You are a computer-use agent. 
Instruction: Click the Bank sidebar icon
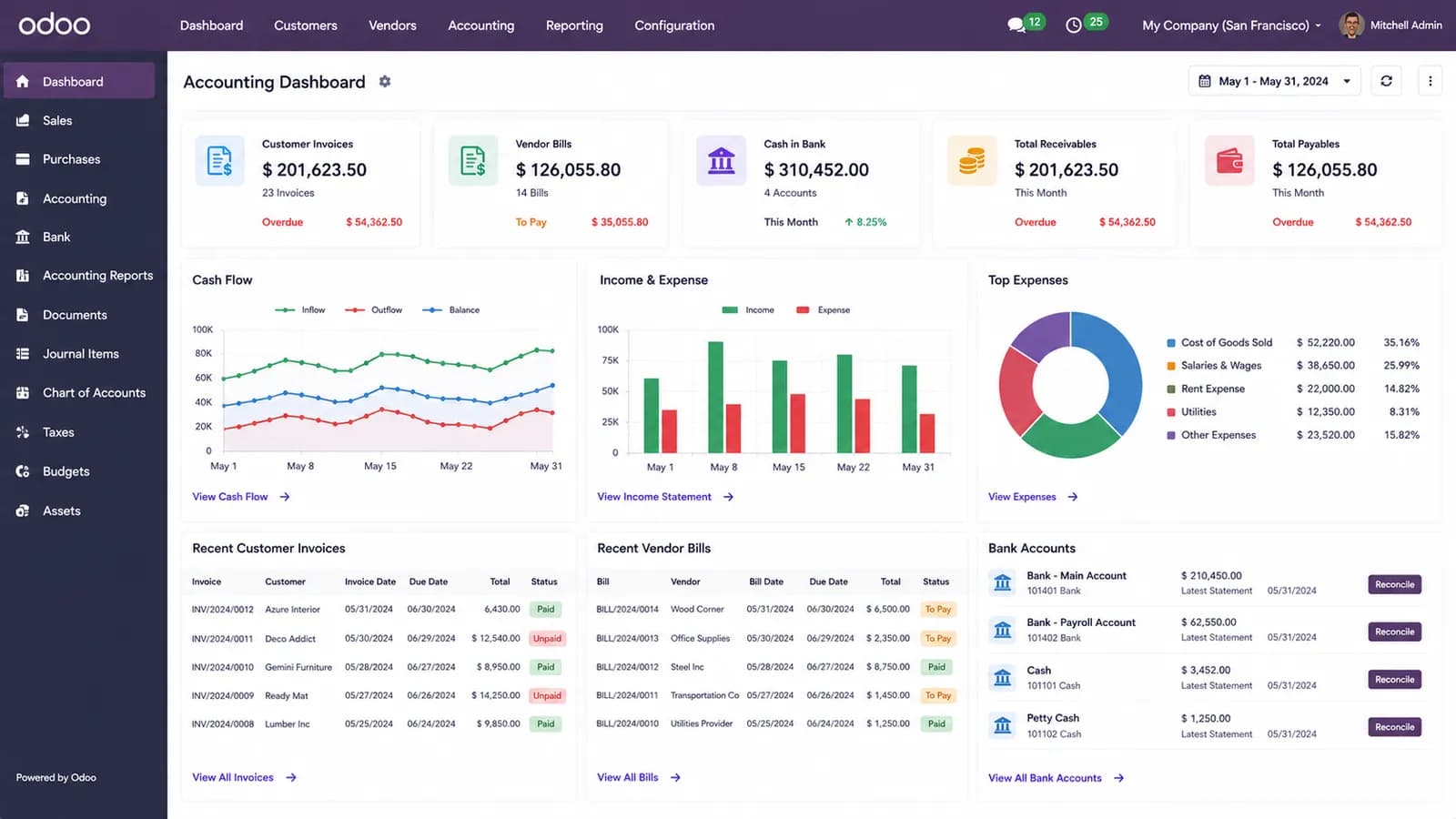[23, 237]
